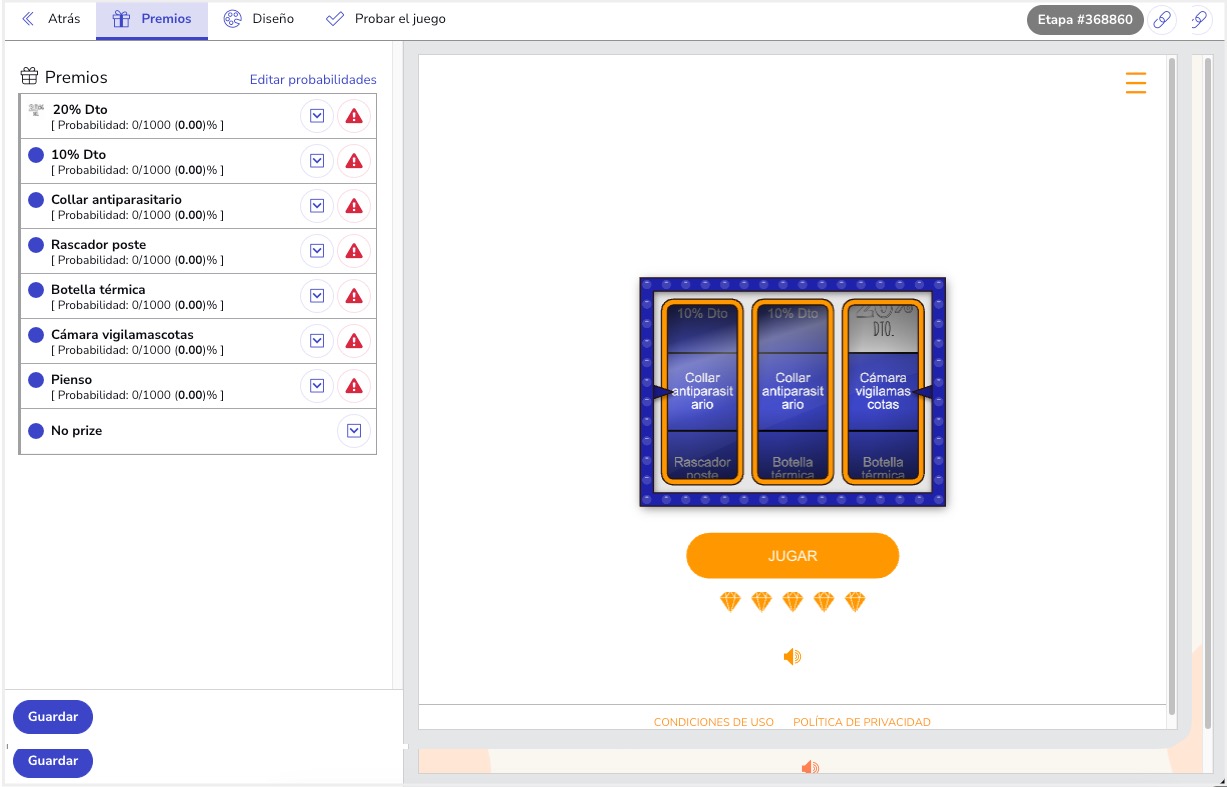This screenshot has height=787, width=1227.
Task: Expand Botella térmica prize options
Action: pyautogui.click(x=317, y=296)
